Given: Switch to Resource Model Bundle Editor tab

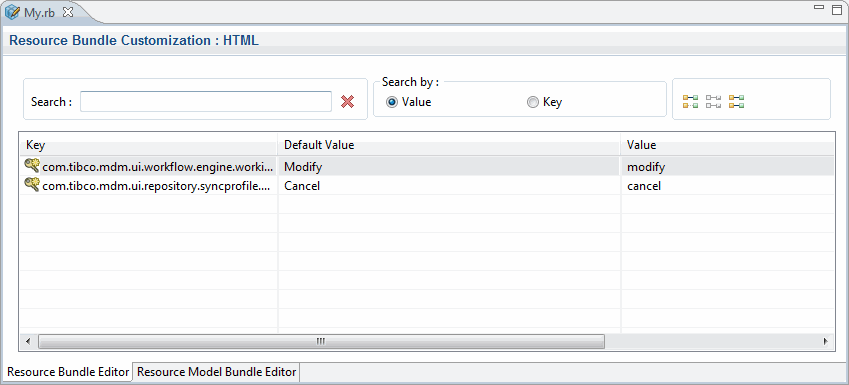Looking at the screenshot, I should point(217,372).
